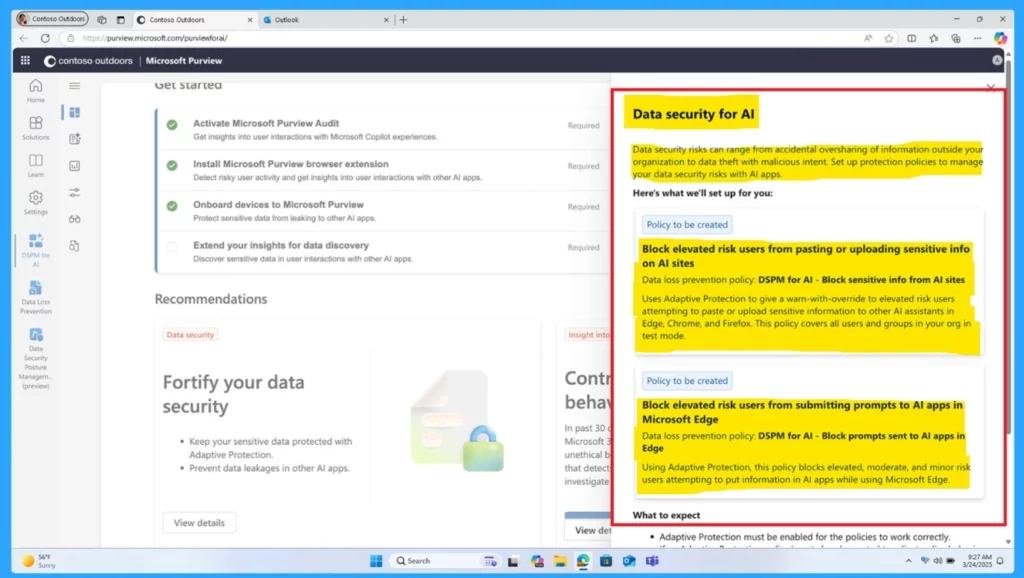Open the app launcher waffle icon
This screenshot has height=578, width=1024.
(25, 61)
